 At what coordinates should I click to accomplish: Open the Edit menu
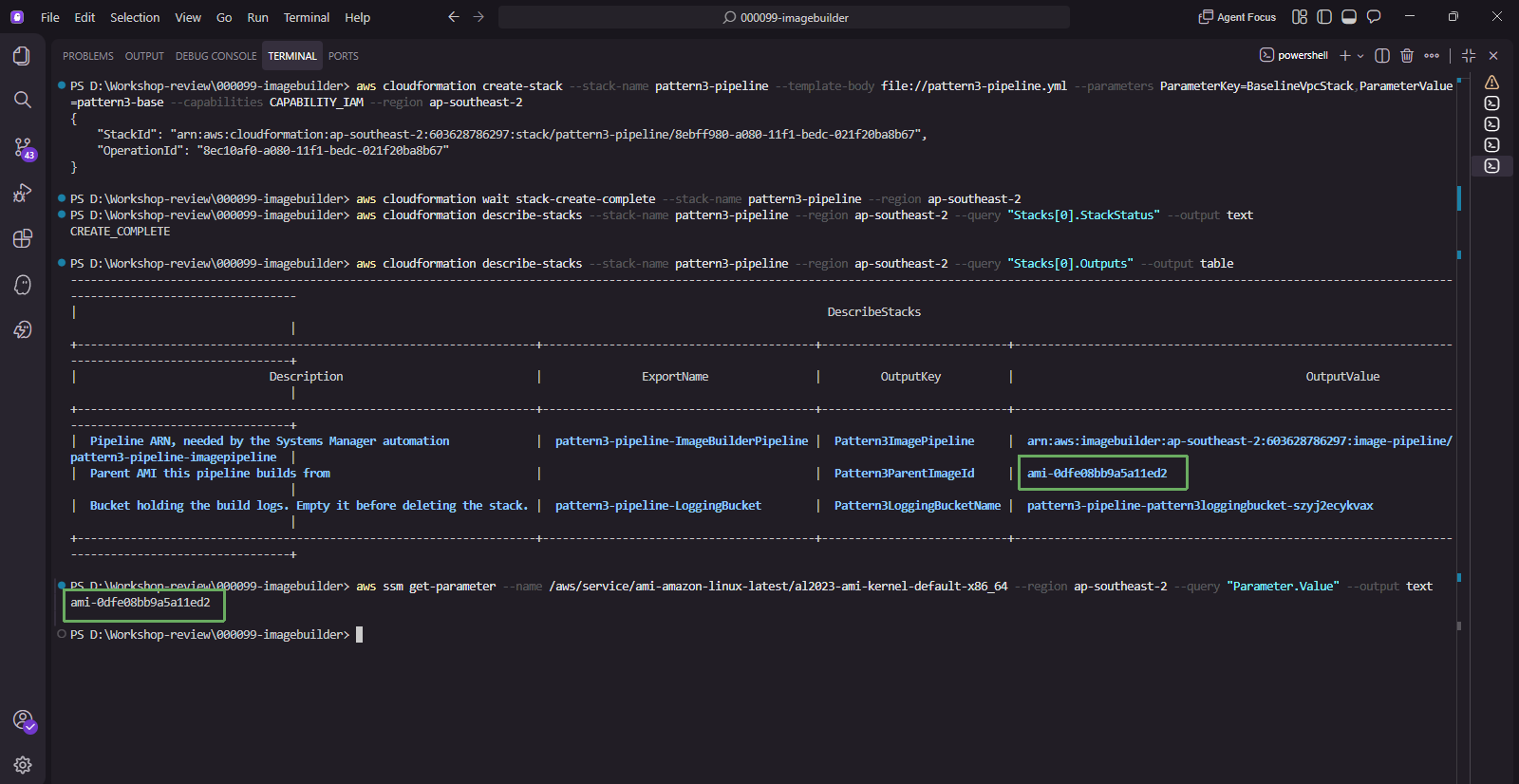pos(84,17)
